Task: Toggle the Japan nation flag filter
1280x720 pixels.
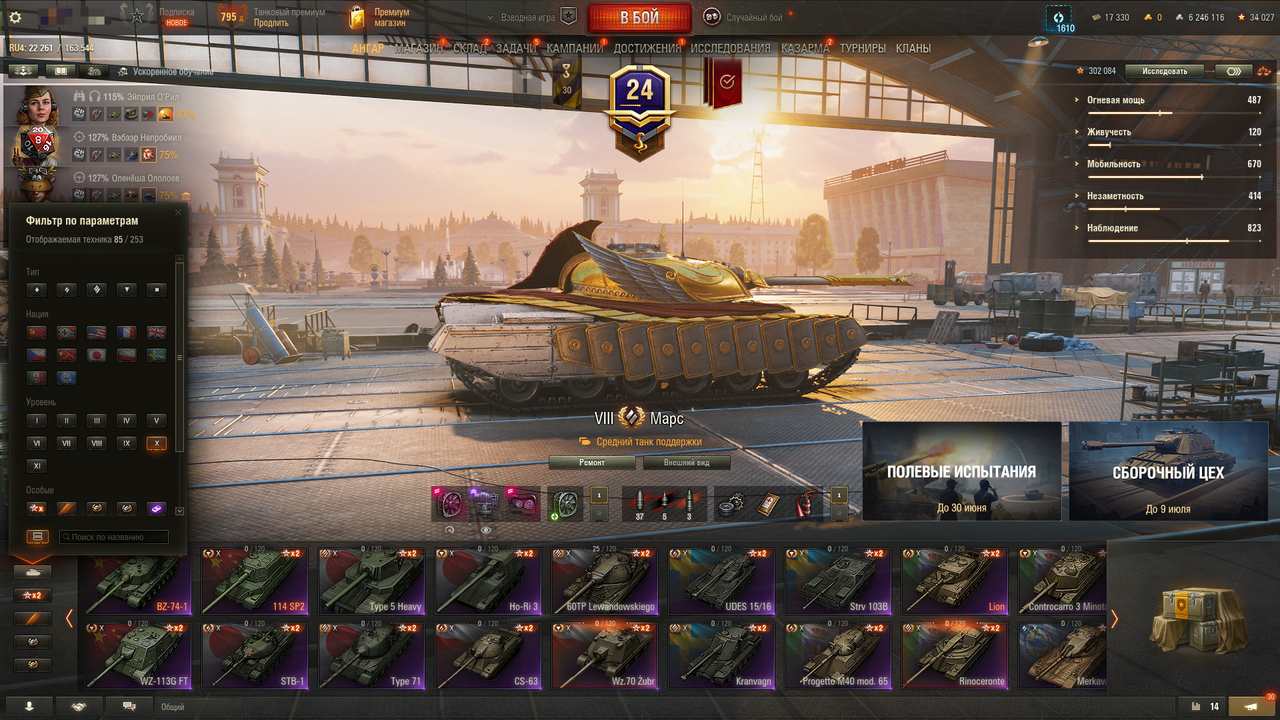Action: [97, 355]
